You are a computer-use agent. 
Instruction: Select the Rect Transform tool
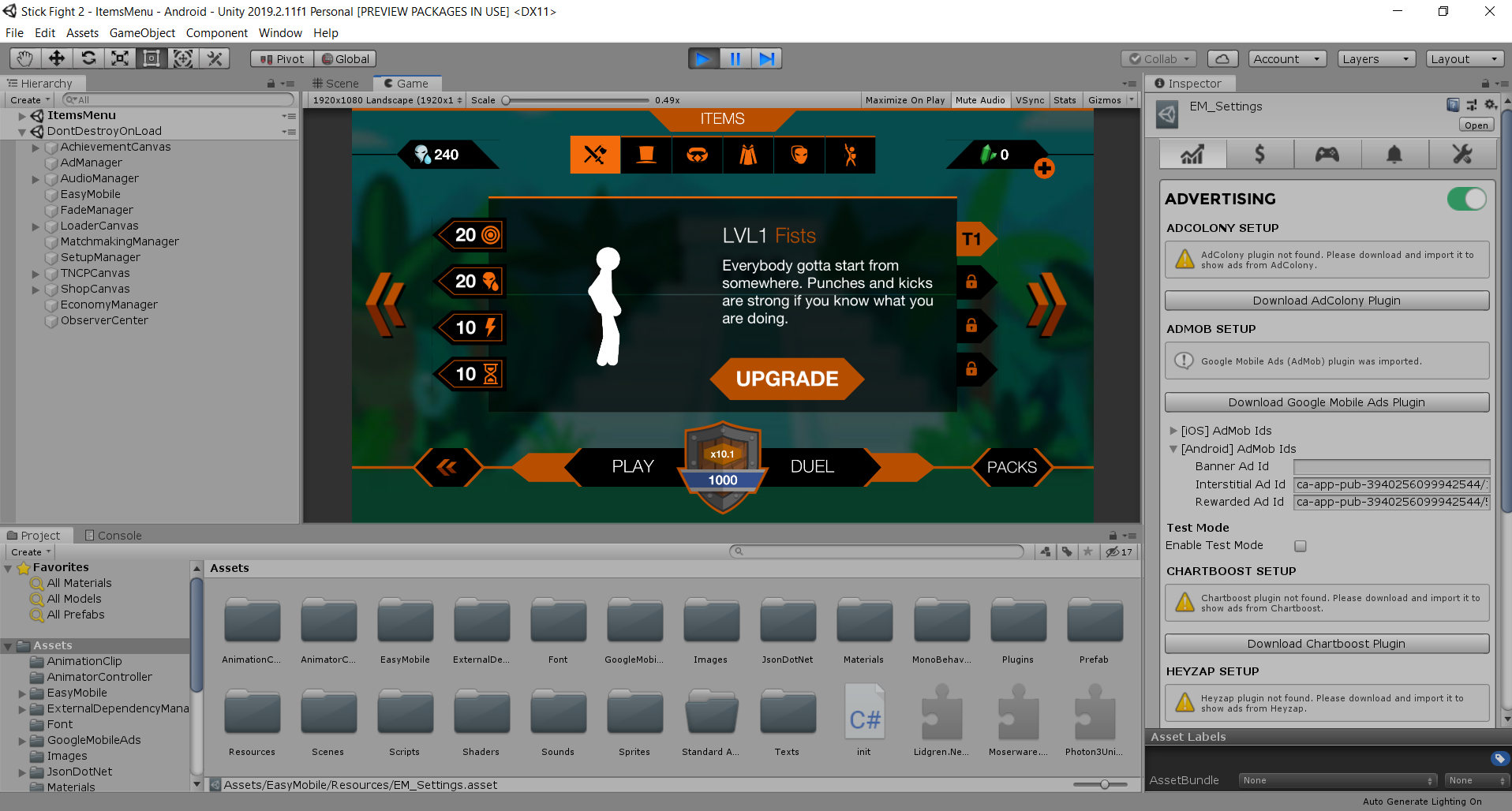[x=152, y=58]
